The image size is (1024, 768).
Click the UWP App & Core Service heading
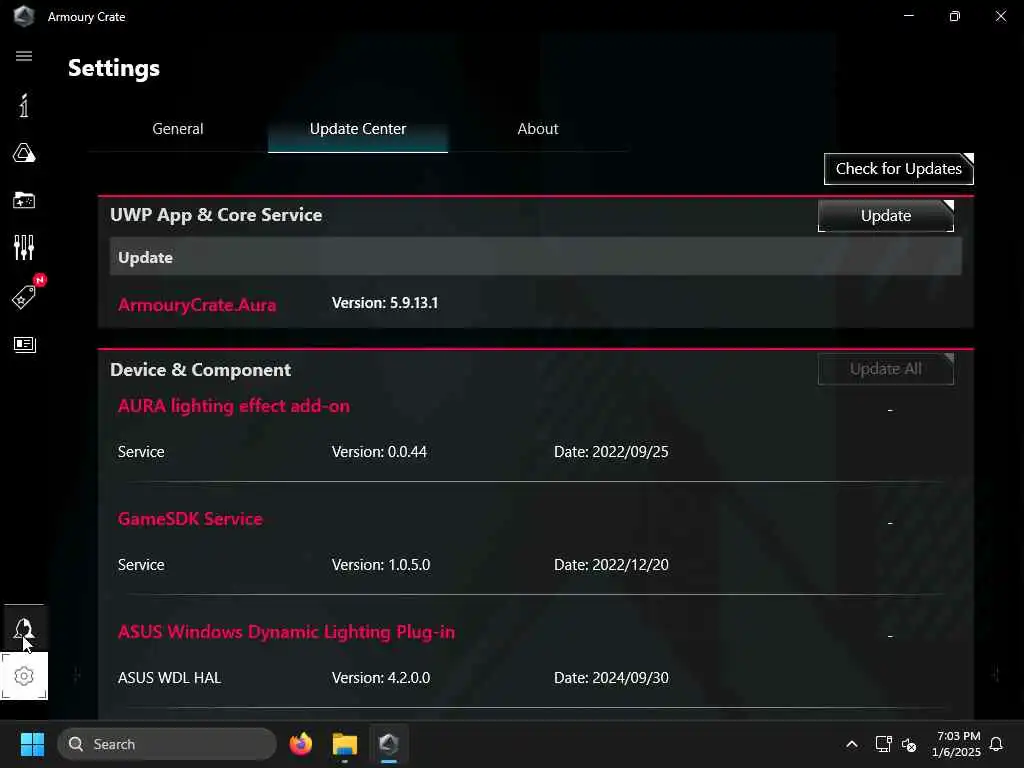click(x=216, y=215)
